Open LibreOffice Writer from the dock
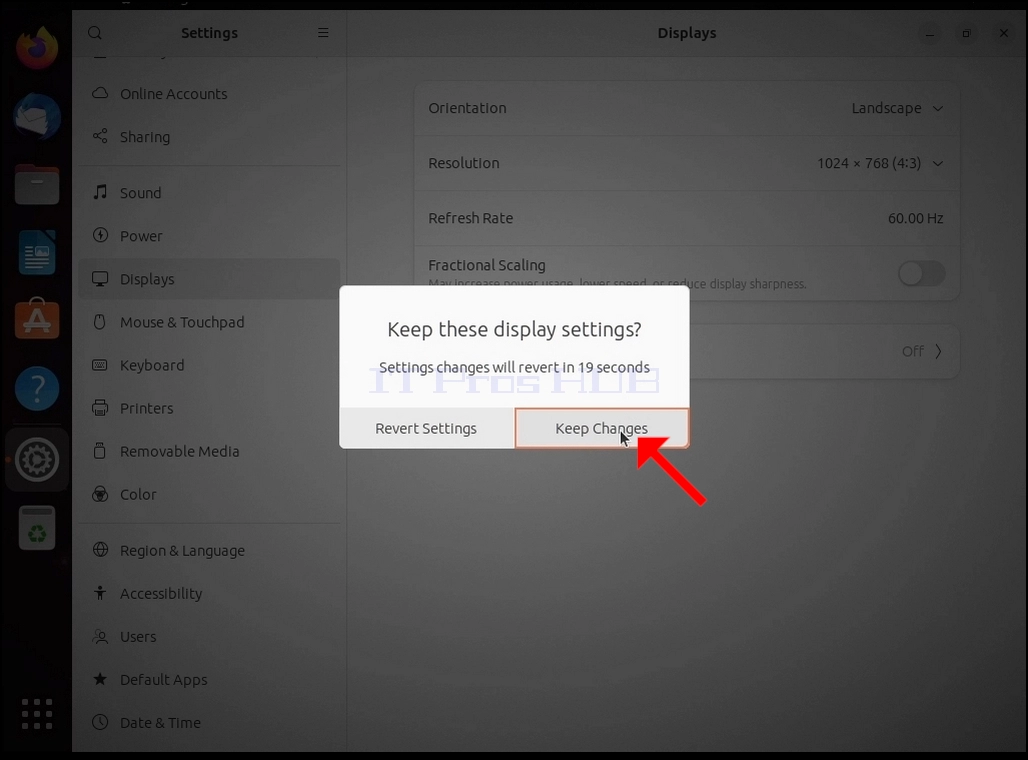This screenshot has width=1028, height=760. [x=37, y=252]
